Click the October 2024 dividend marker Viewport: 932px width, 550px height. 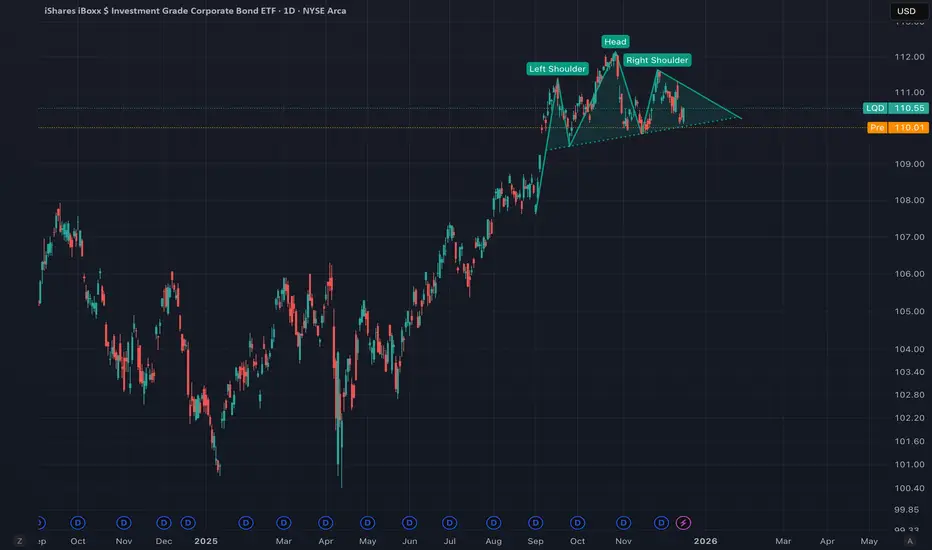[x=78, y=523]
